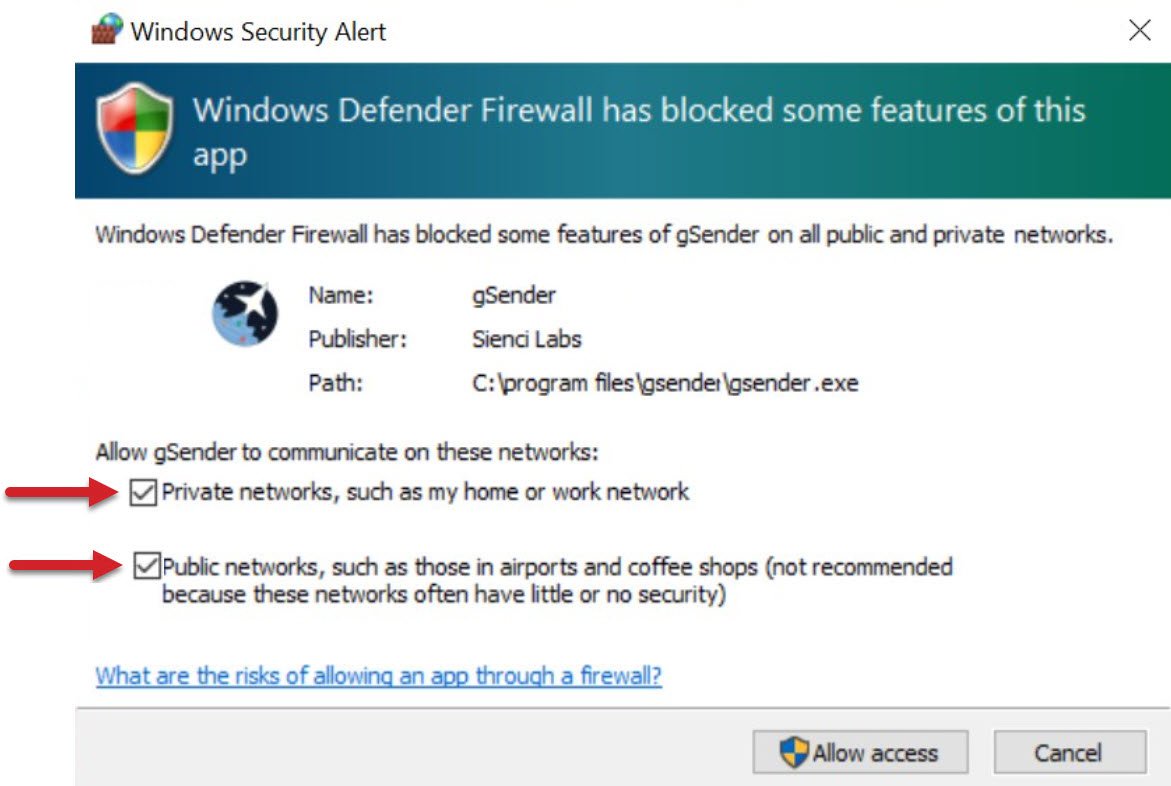Click the Sienci Labs publisher text
The height and width of the screenshot is (786, 1171).
click(527, 339)
